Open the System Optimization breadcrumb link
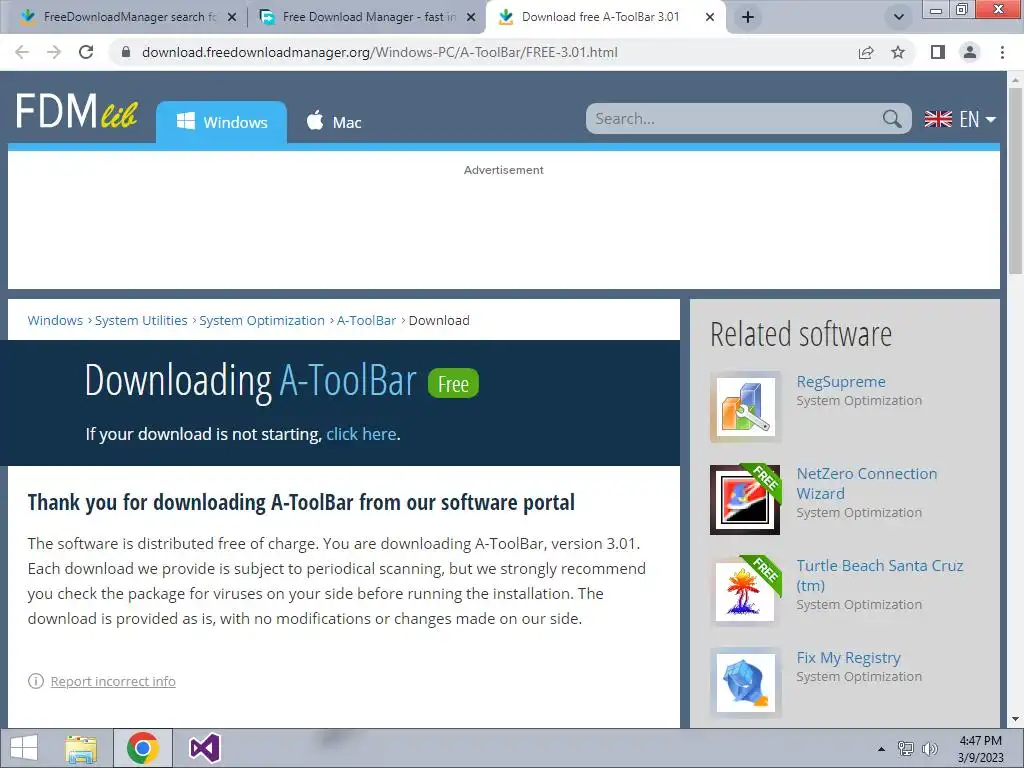The image size is (1024, 768). coord(262,321)
